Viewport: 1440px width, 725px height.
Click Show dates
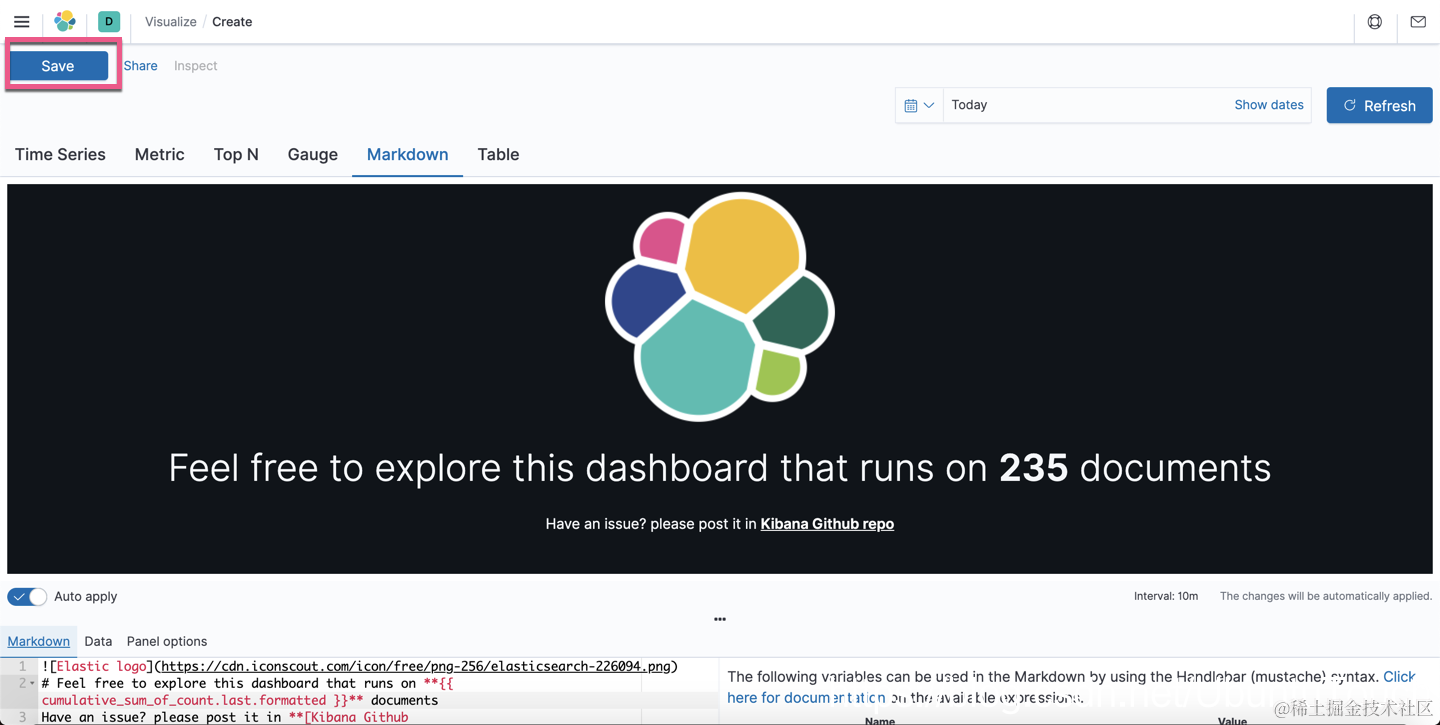[1268, 105]
